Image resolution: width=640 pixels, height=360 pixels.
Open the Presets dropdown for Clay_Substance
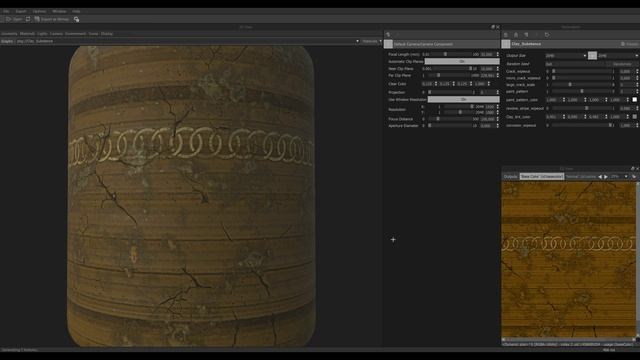[630, 44]
